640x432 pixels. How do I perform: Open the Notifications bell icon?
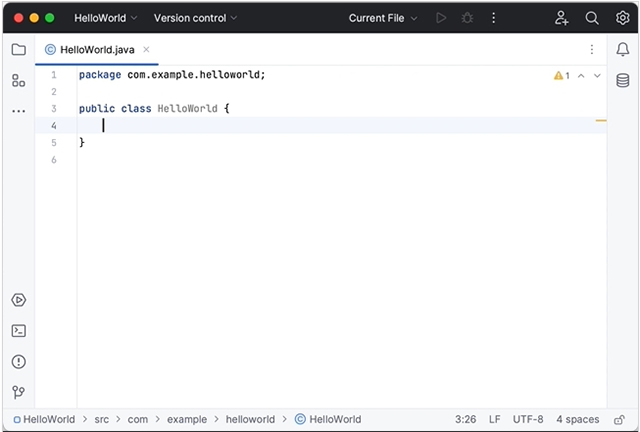pyautogui.click(x=622, y=50)
